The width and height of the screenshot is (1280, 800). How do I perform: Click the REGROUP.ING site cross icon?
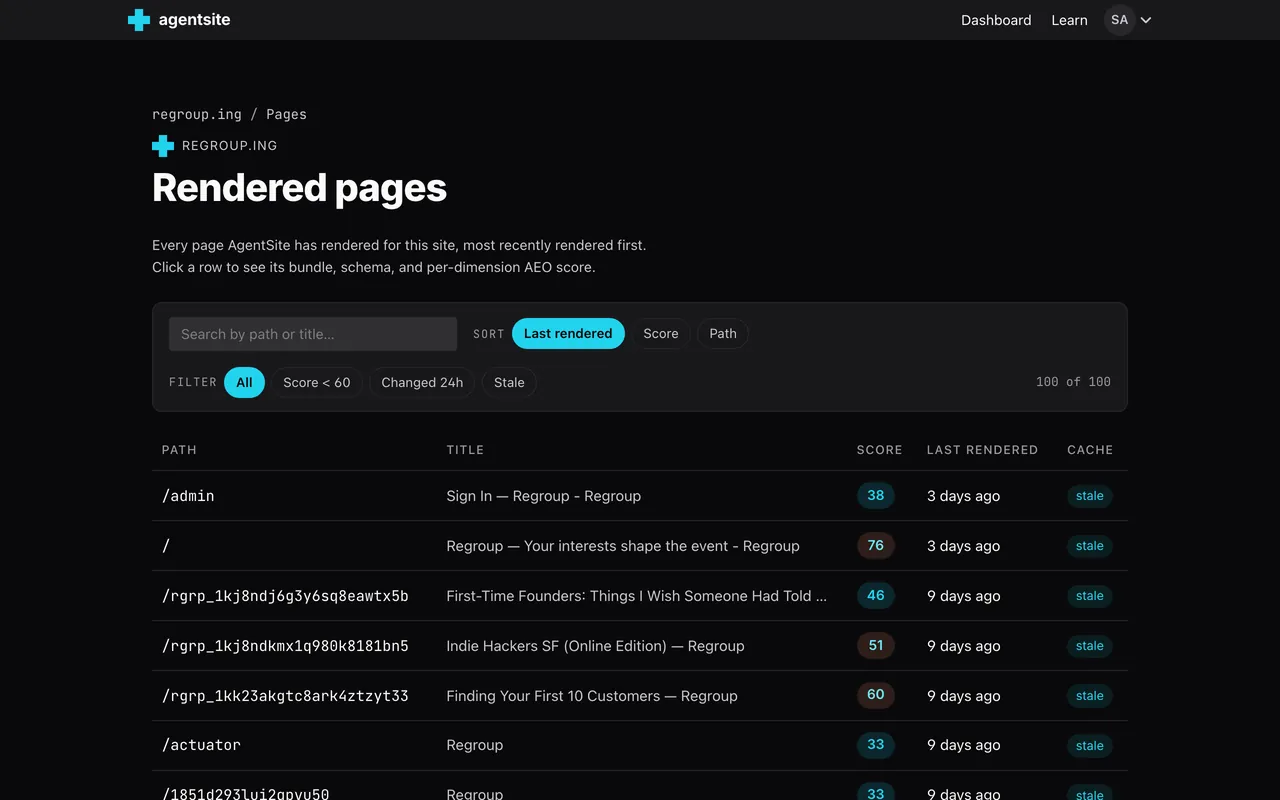163,146
